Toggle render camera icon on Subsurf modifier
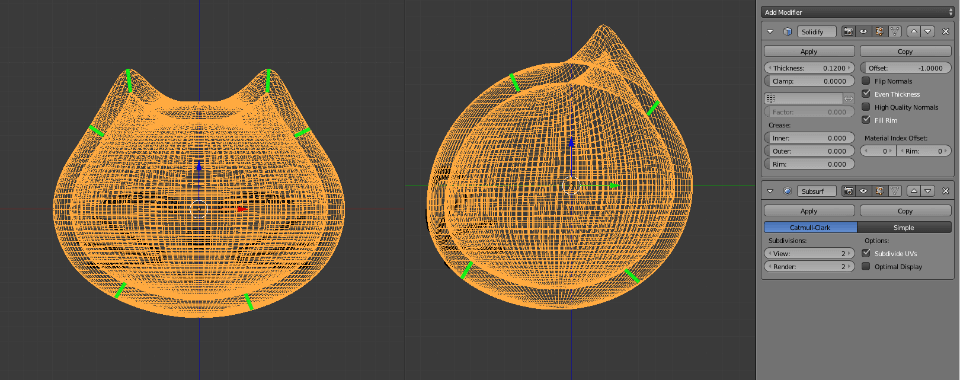960x380 pixels. [x=849, y=191]
